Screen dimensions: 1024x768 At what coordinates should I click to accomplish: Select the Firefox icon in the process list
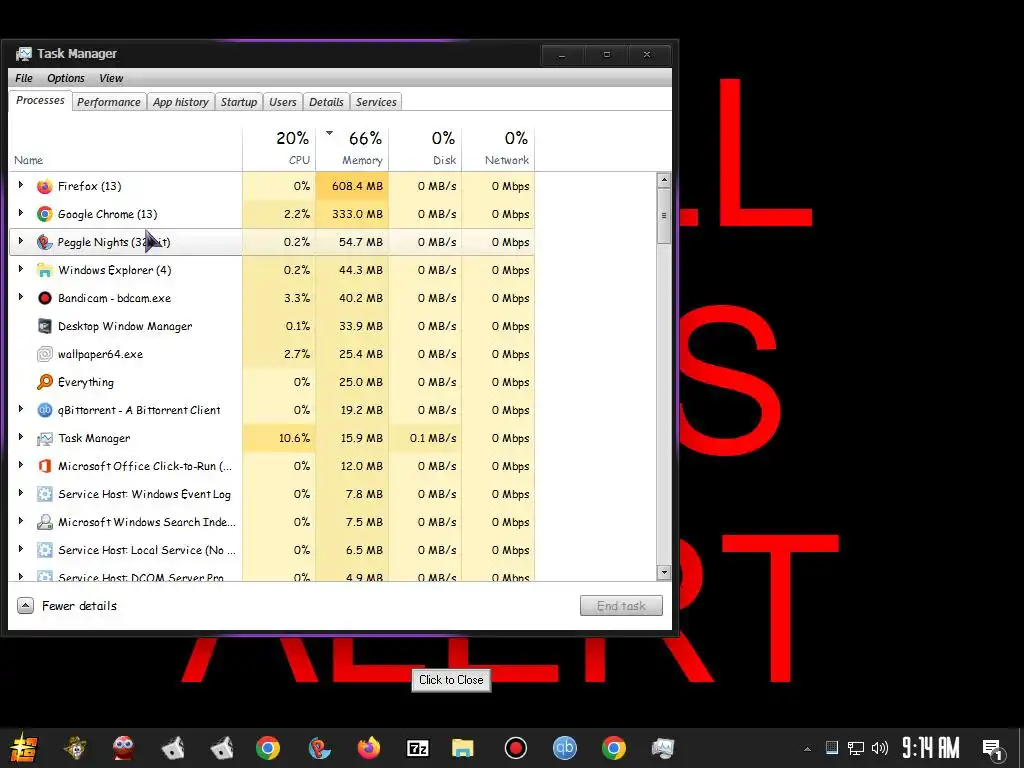pyautogui.click(x=44, y=186)
